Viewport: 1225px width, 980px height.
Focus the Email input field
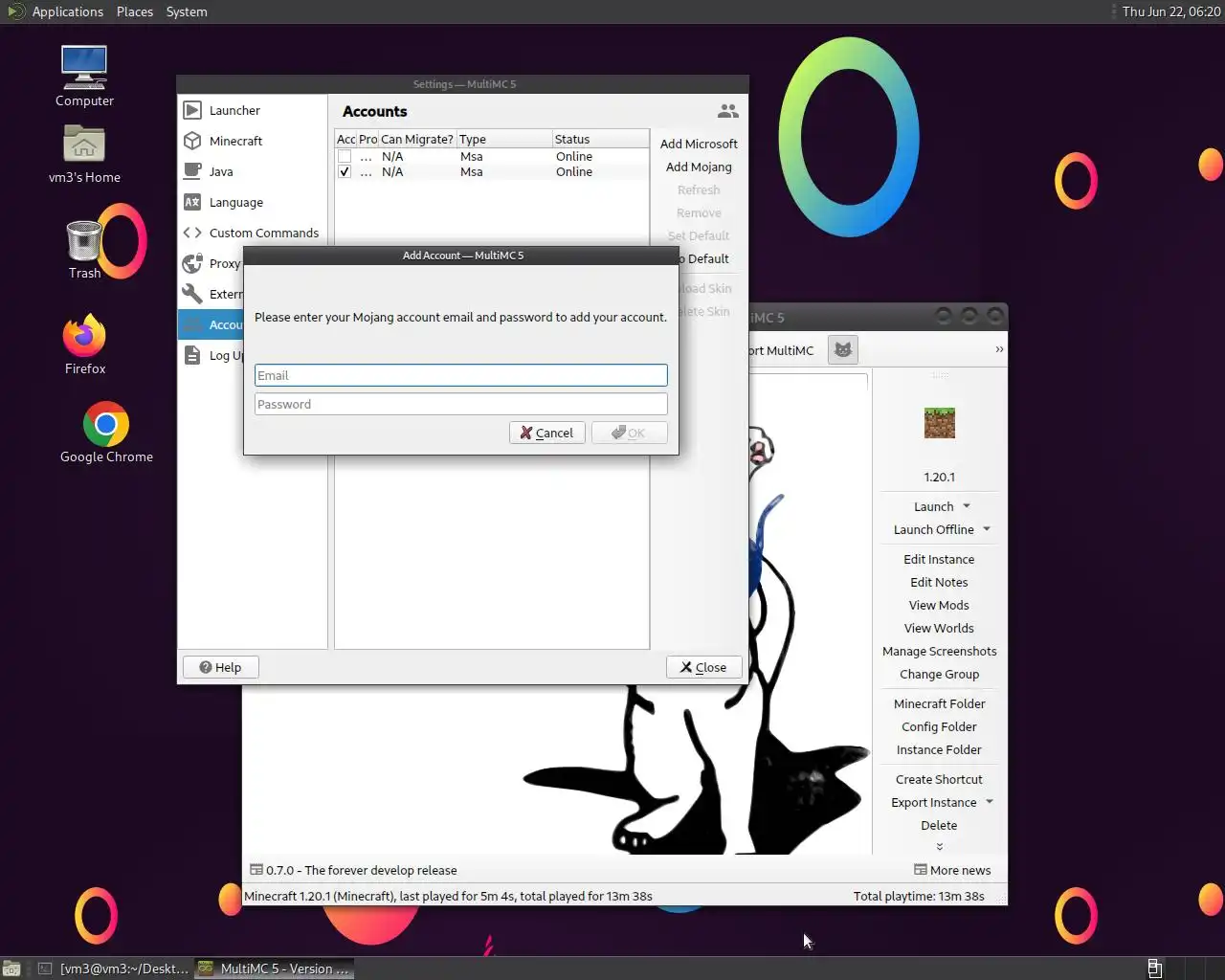point(461,375)
